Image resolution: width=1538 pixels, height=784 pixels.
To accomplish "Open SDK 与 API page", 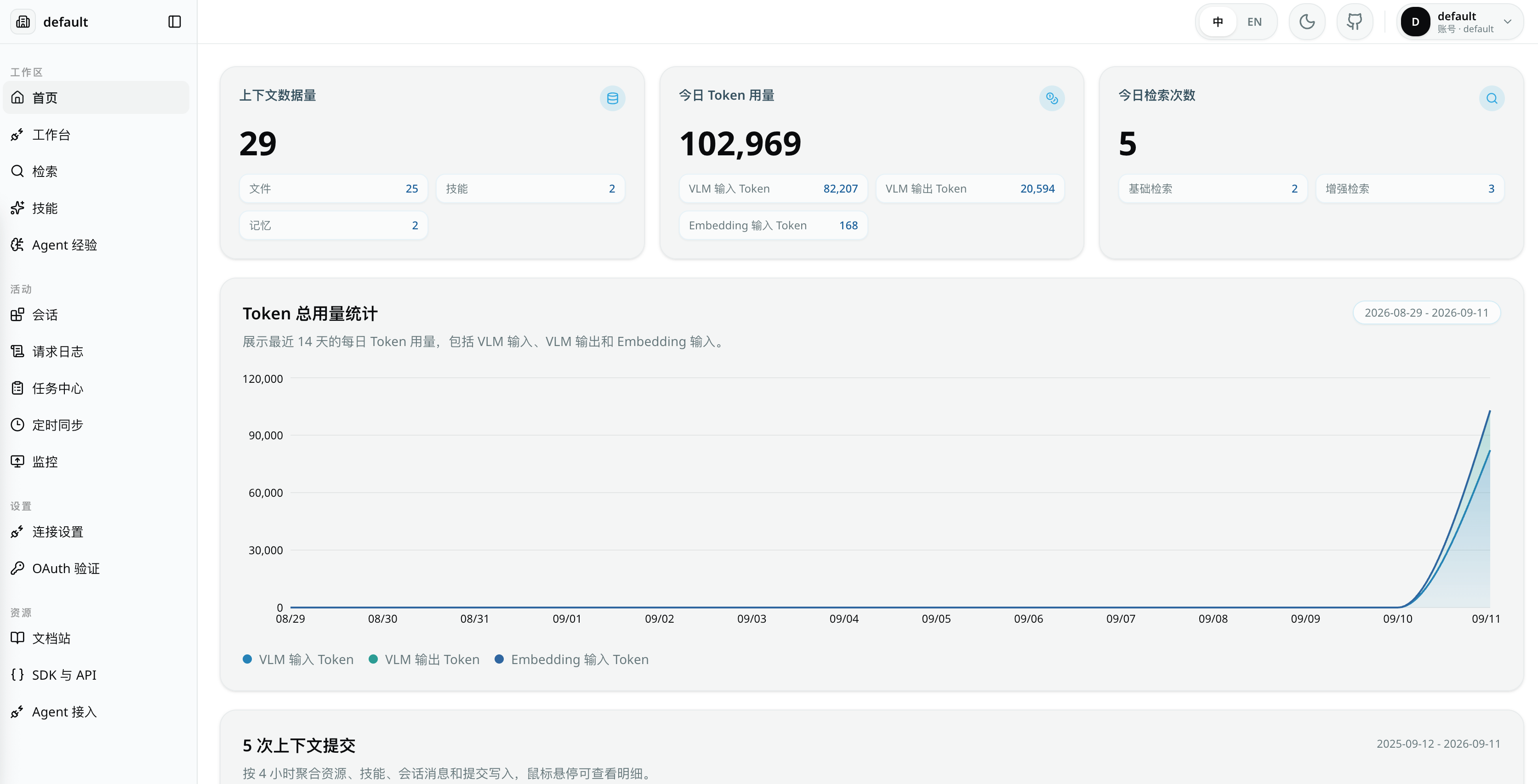I will tap(96, 675).
